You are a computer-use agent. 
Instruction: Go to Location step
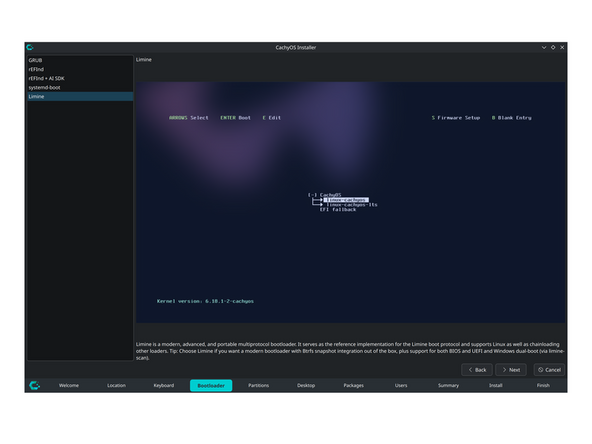(116, 385)
